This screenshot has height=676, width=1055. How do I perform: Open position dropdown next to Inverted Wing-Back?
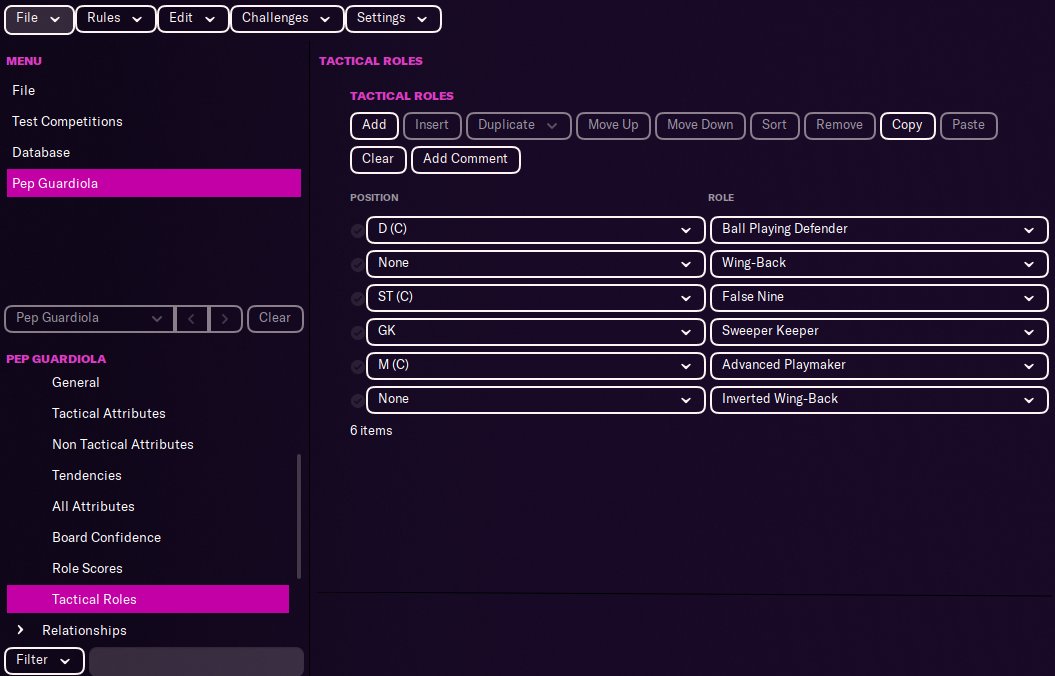pyautogui.click(x=535, y=400)
